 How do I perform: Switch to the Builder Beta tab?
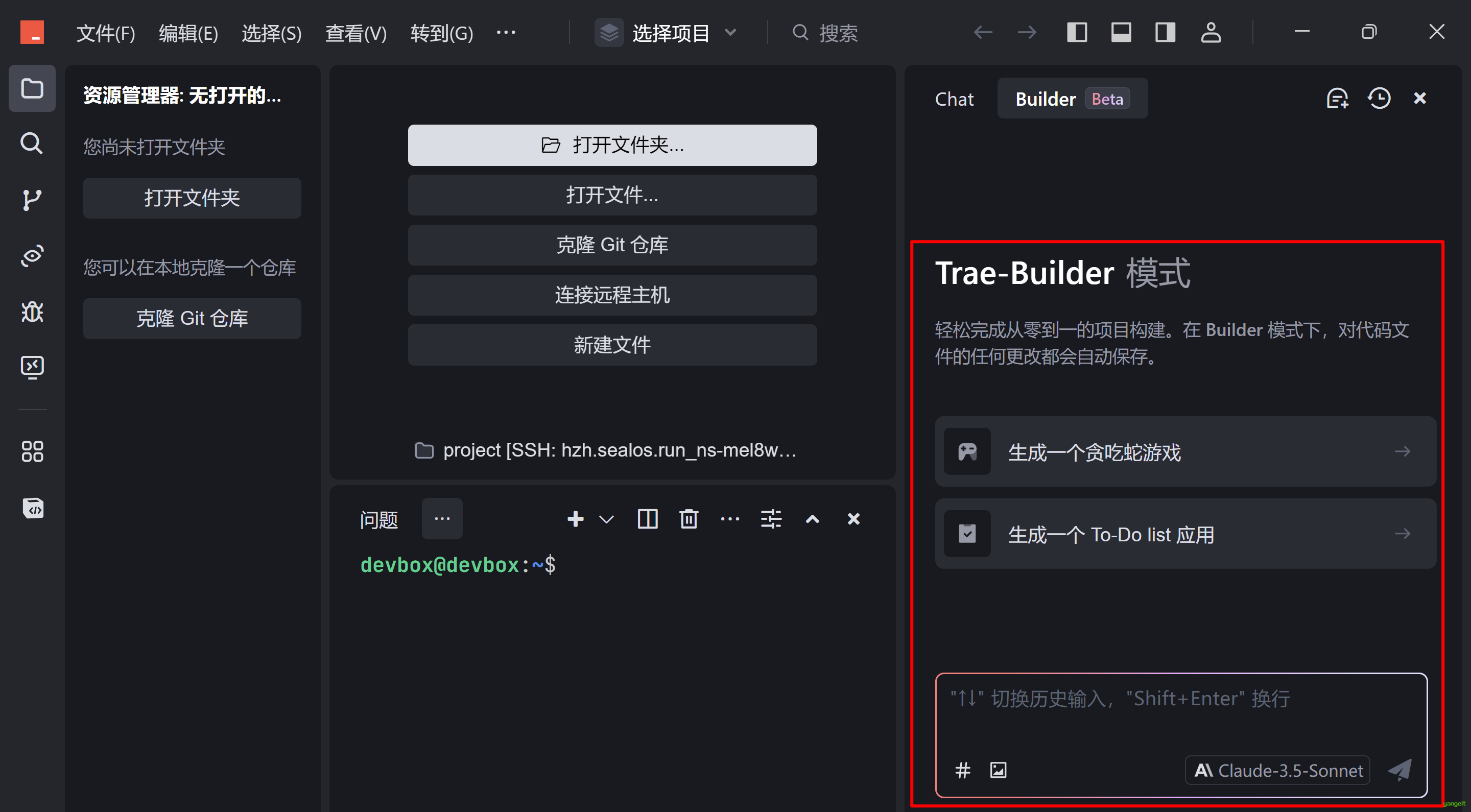1073,99
